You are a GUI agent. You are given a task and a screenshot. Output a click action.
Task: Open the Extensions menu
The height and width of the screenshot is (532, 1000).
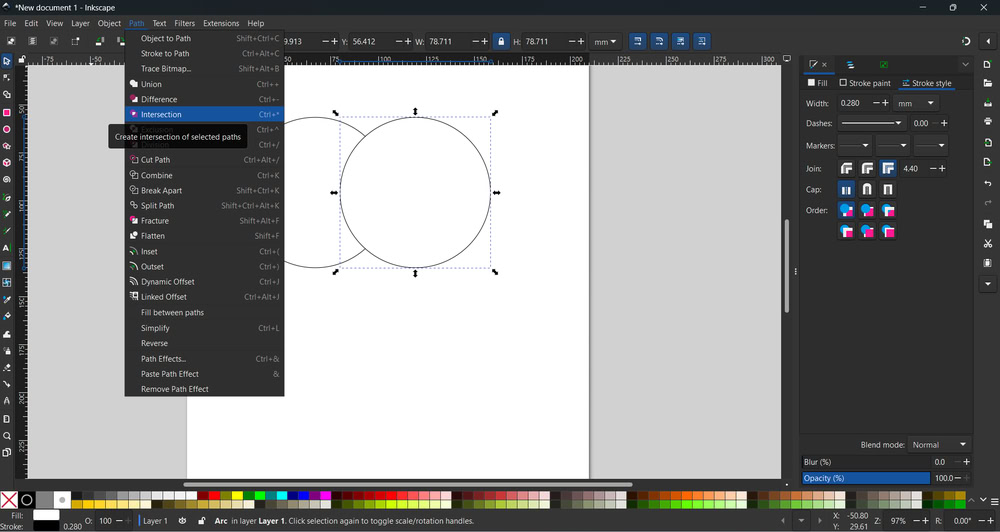coord(221,23)
